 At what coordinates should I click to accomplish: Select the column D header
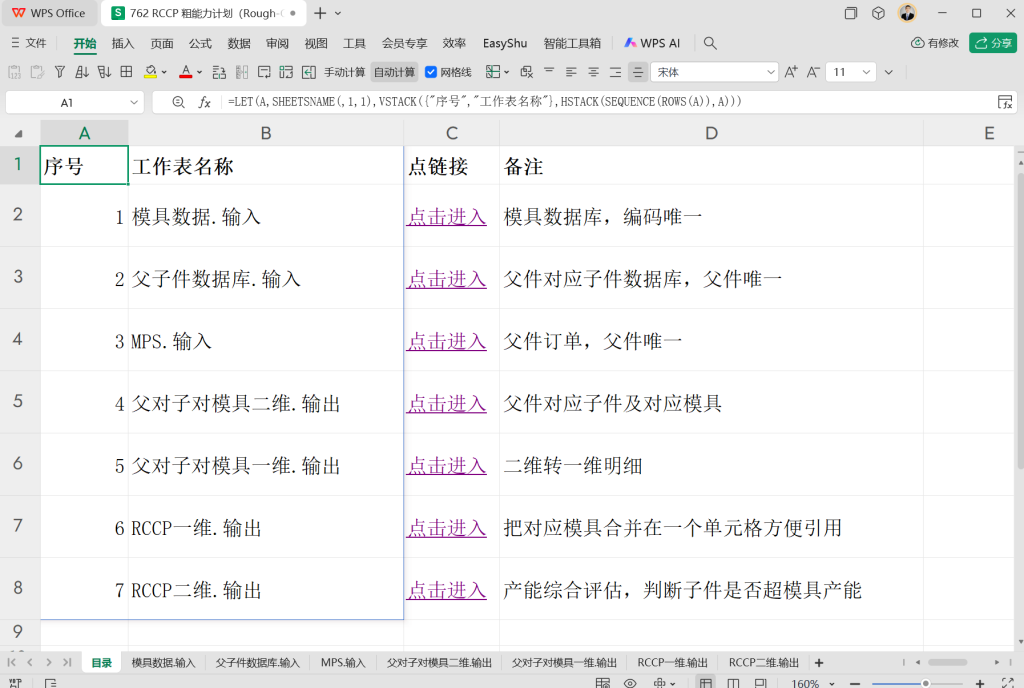point(711,133)
